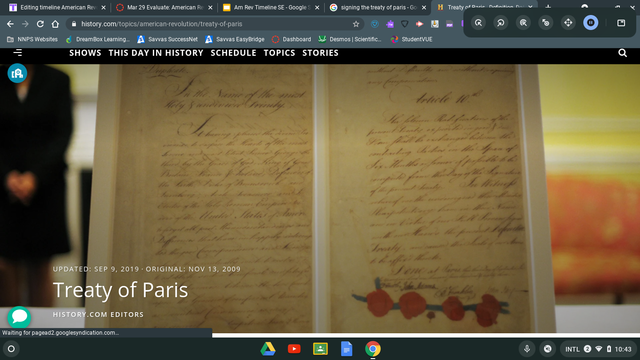Open the purple puzzle extension
640x360 pixels.
390,24
